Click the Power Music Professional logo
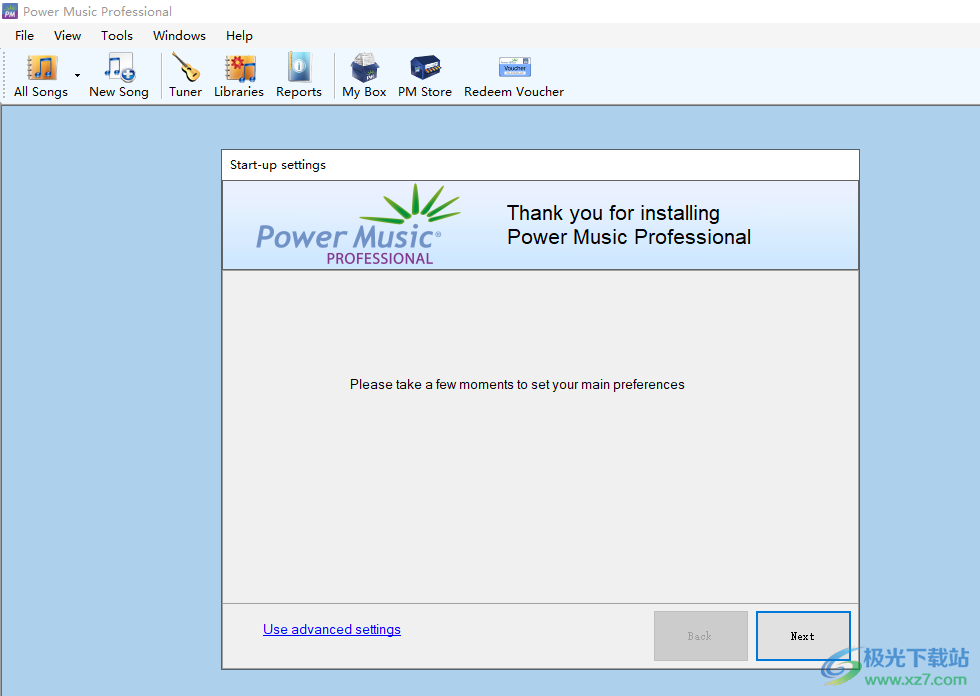980x696 pixels. 358,226
